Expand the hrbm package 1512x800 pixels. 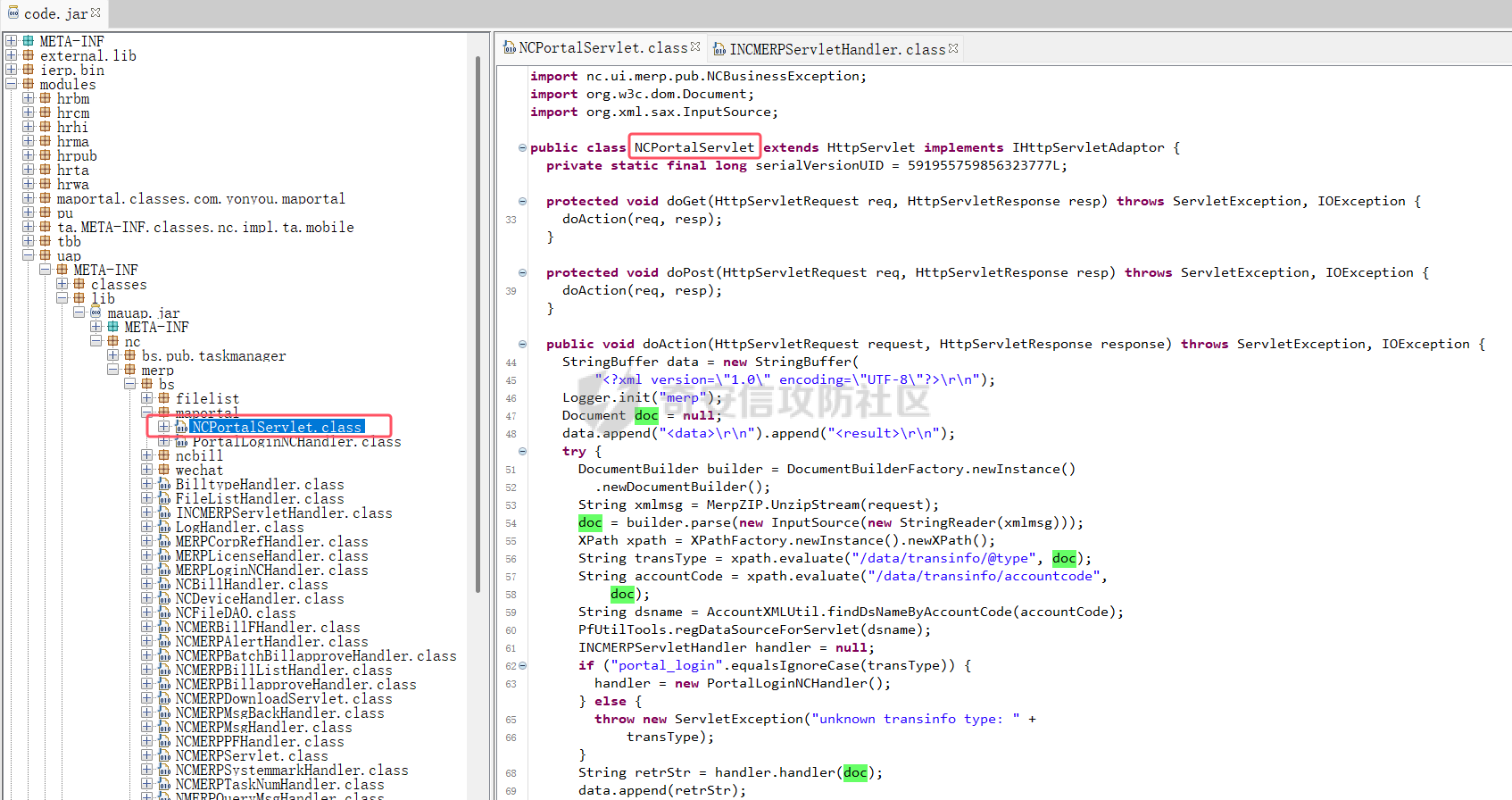coord(28,98)
